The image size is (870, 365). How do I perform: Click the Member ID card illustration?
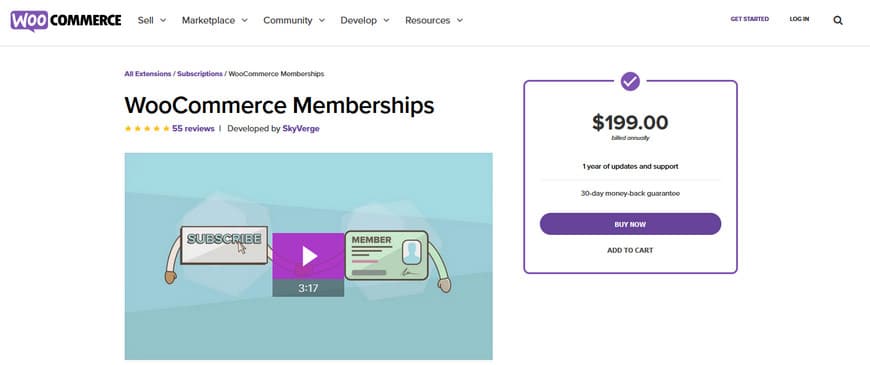pyautogui.click(x=387, y=255)
